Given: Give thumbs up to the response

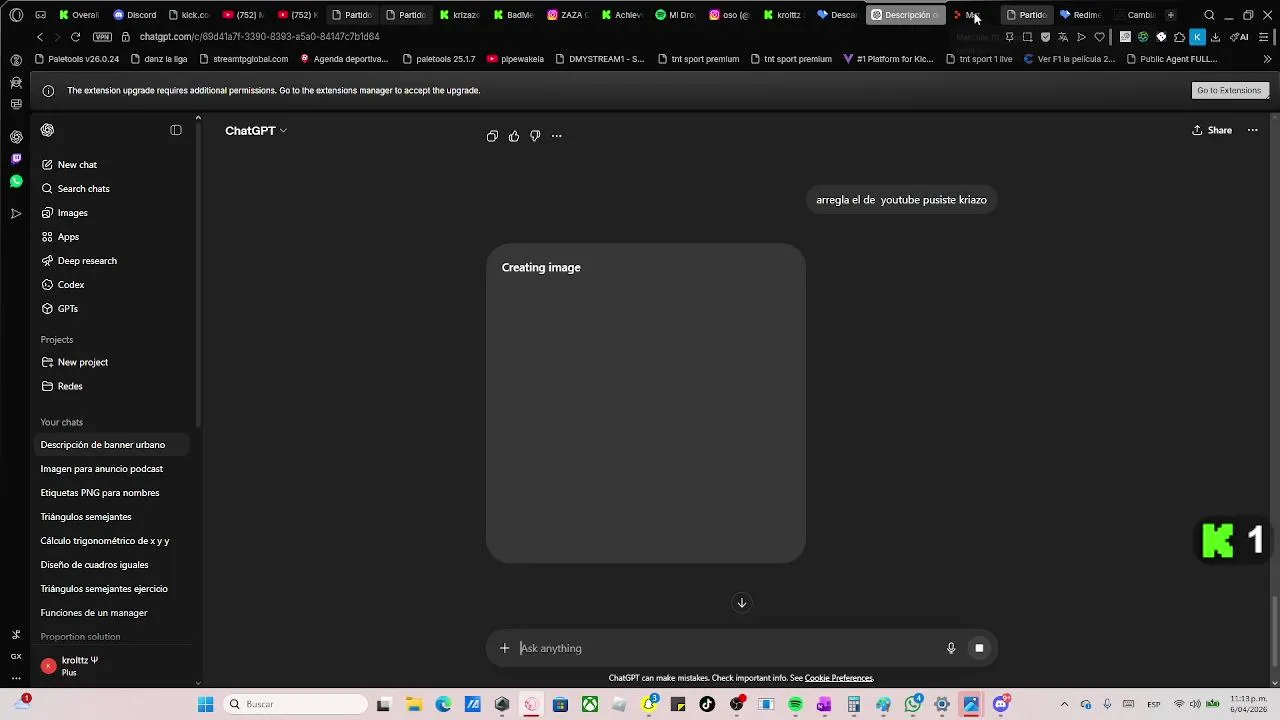Looking at the screenshot, I should pos(514,136).
